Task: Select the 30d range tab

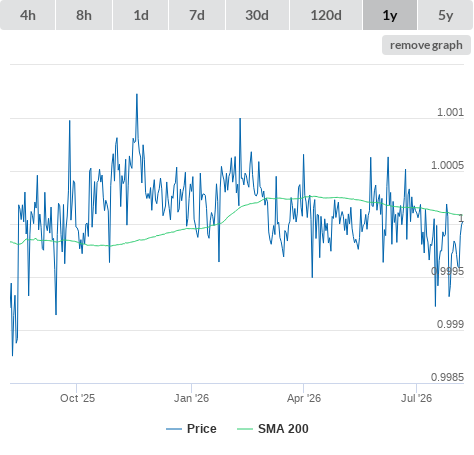Action: pos(257,15)
